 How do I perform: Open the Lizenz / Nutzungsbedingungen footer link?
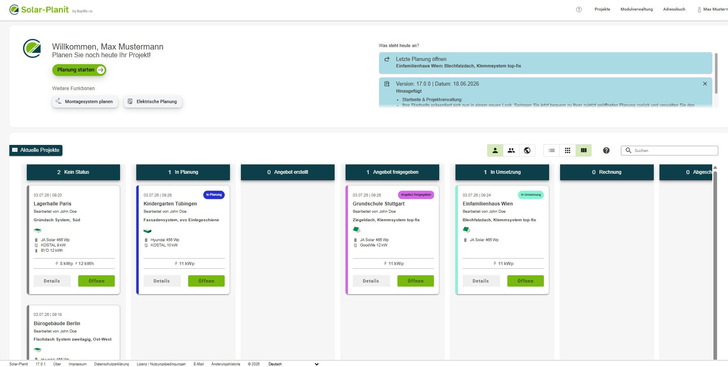point(161,364)
